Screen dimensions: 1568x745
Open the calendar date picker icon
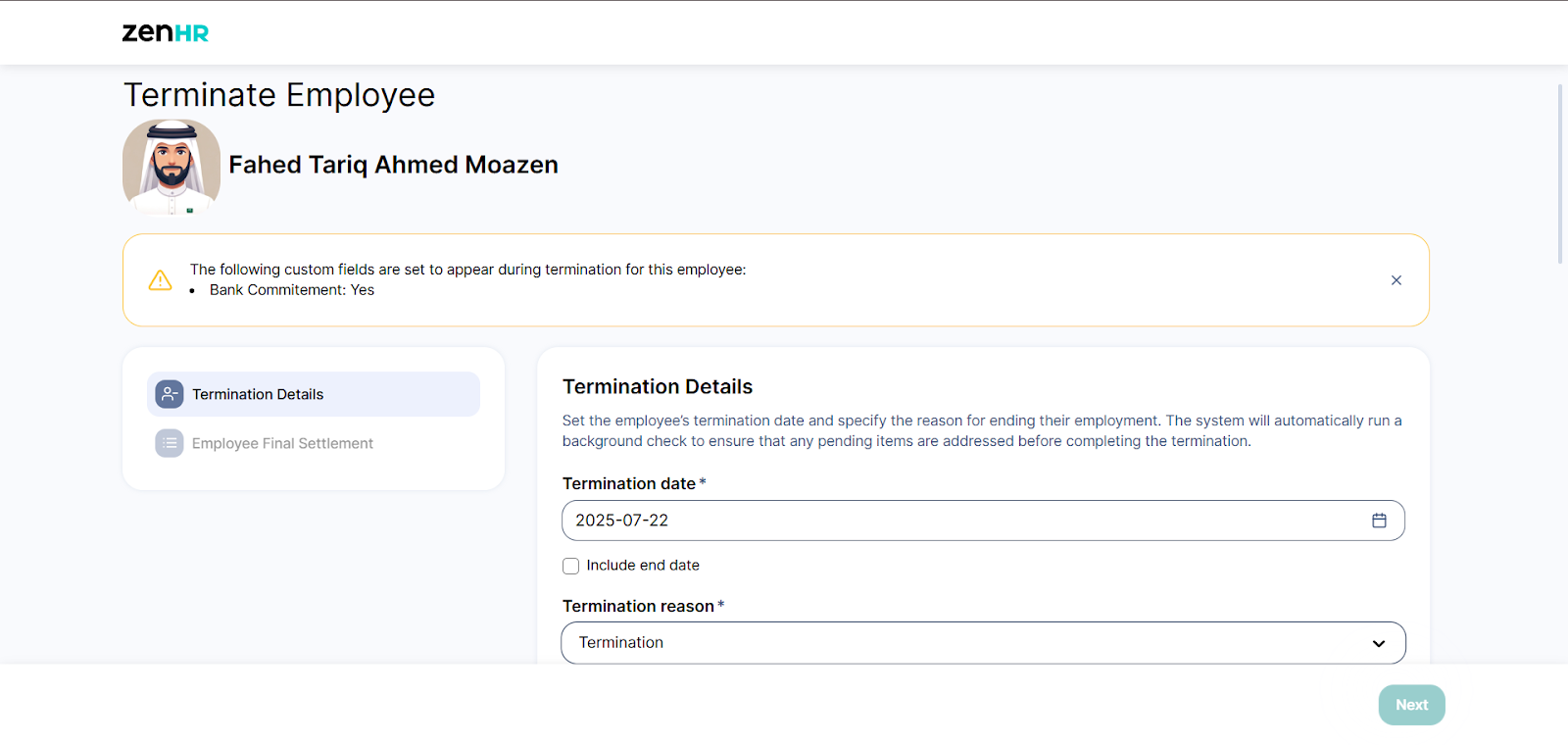point(1379,521)
